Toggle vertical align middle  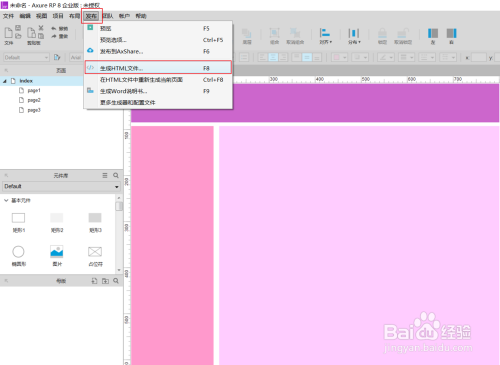pyautogui.click(x=307, y=57)
